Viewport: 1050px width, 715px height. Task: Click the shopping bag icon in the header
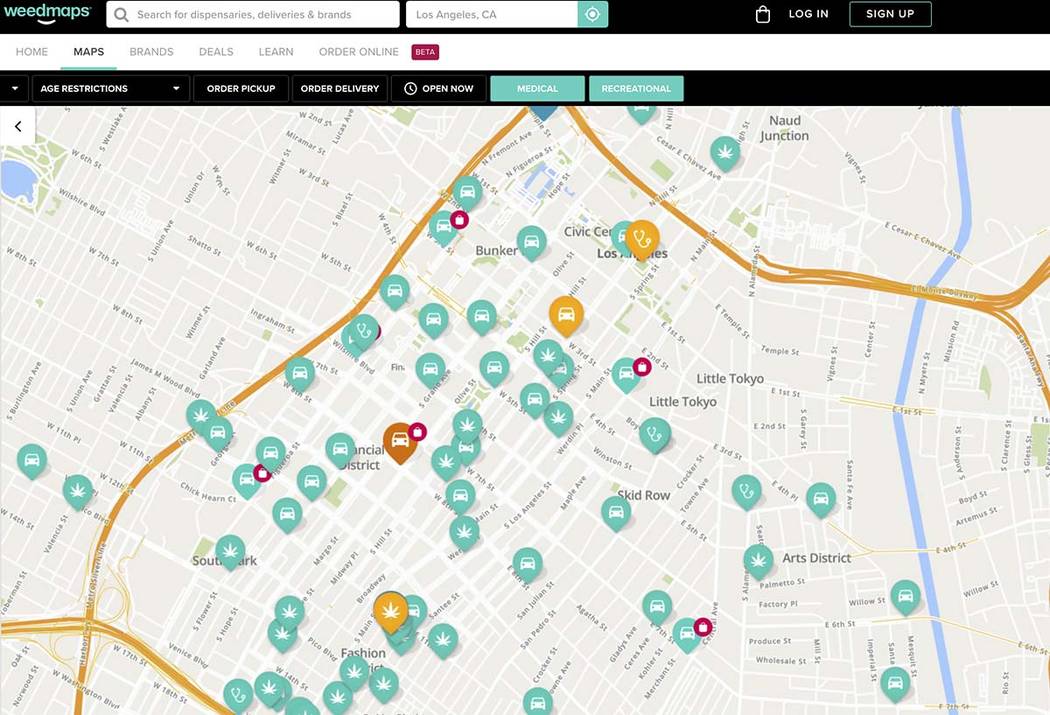762,13
